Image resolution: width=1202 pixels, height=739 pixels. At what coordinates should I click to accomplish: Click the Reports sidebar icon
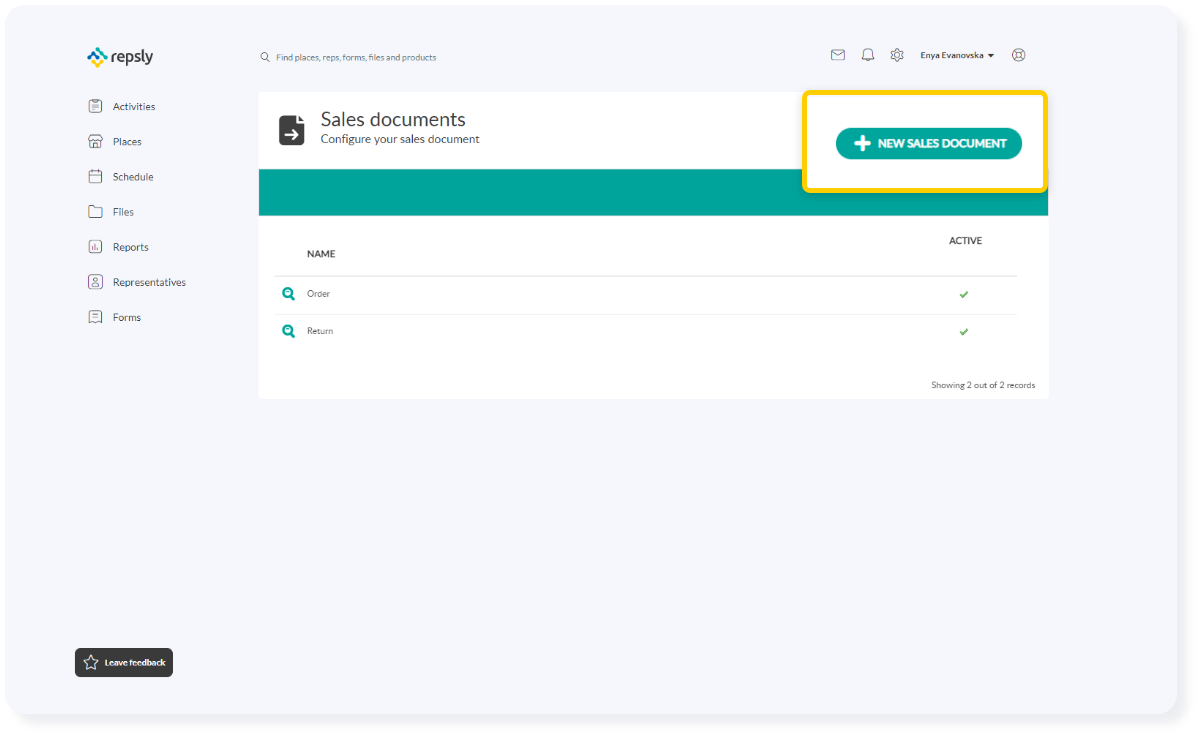[95, 246]
